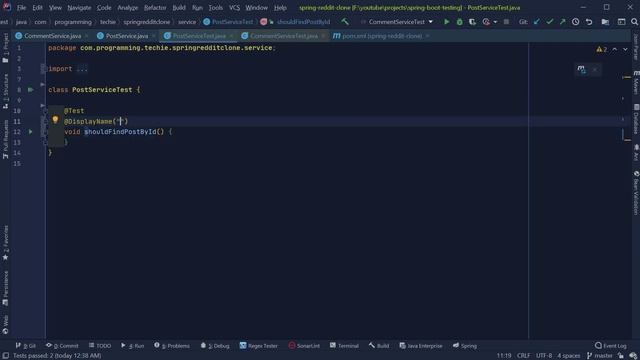Open Terminal tool window button
640x360 pixels.
coord(344,346)
